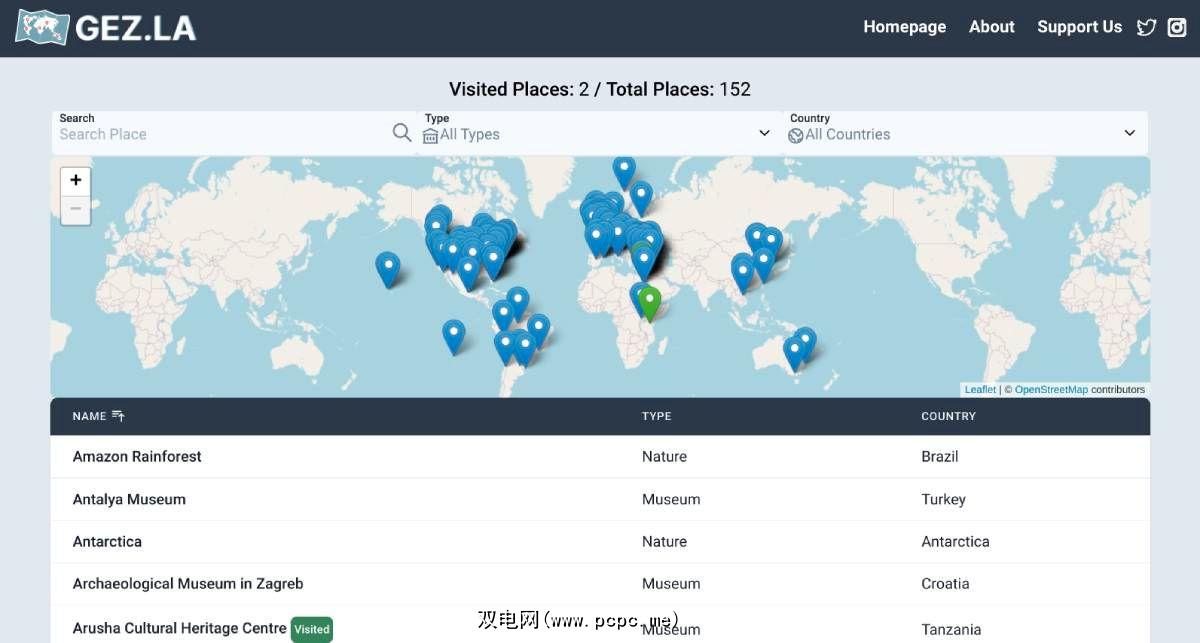Click the GEZ.LA map logo icon
The image size is (1200, 643).
pos(43,27)
